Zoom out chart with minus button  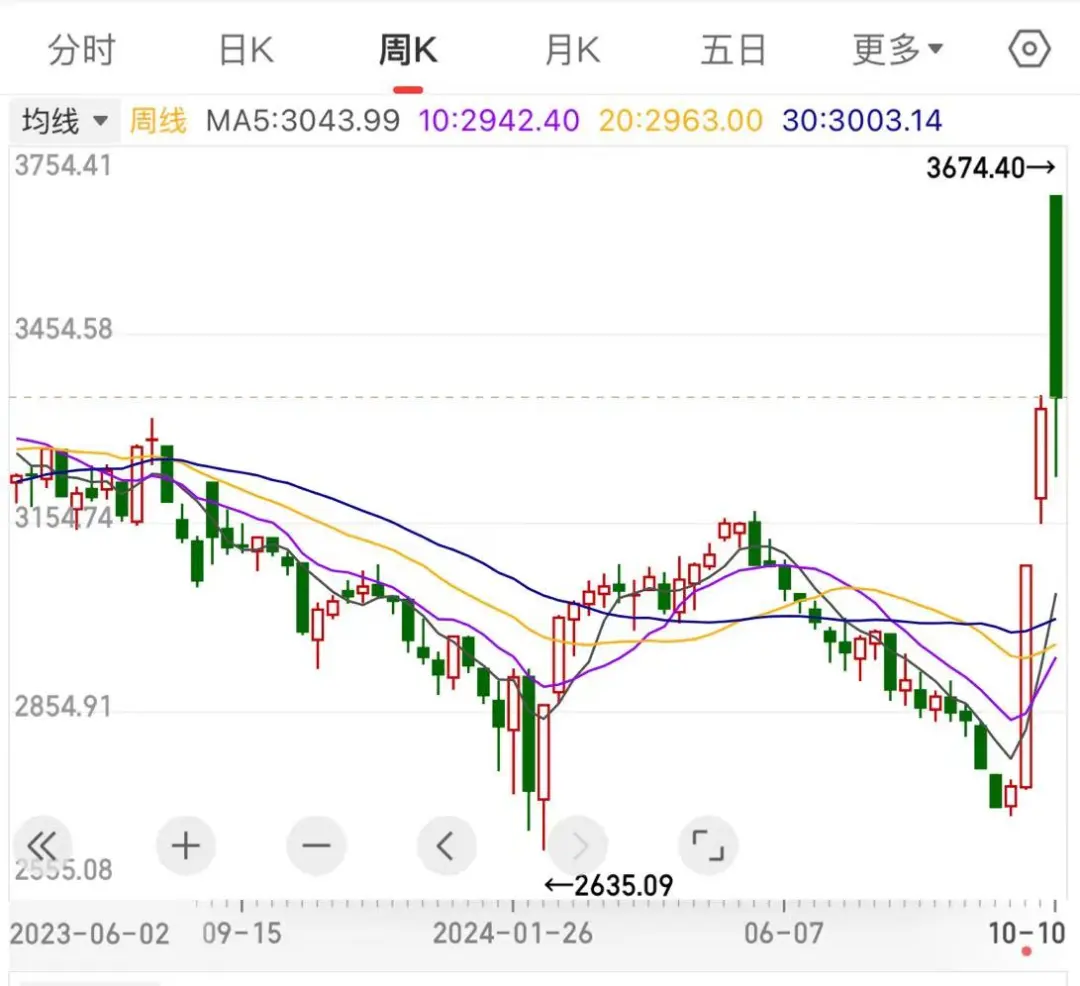[316, 845]
